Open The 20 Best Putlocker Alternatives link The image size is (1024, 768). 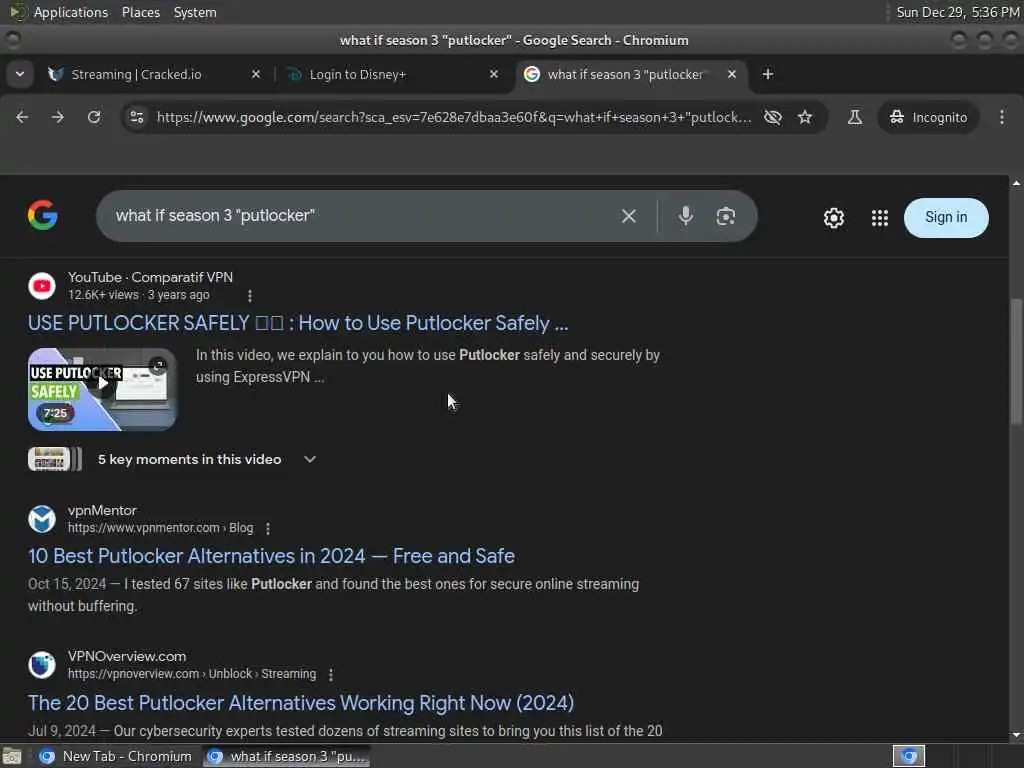pyautogui.click(x=300, y=703)
